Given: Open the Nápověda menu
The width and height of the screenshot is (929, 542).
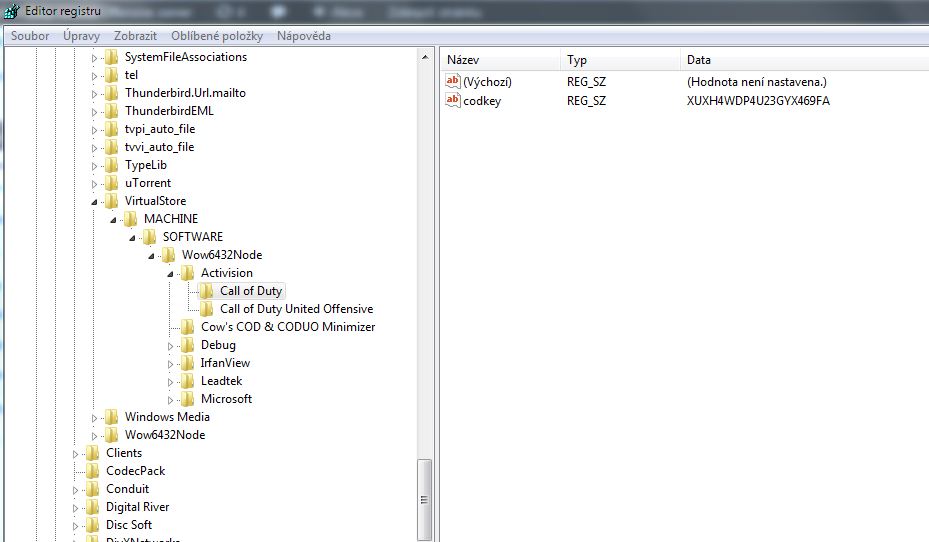Looking at the screenshot, I should click(x=303, y=36).
